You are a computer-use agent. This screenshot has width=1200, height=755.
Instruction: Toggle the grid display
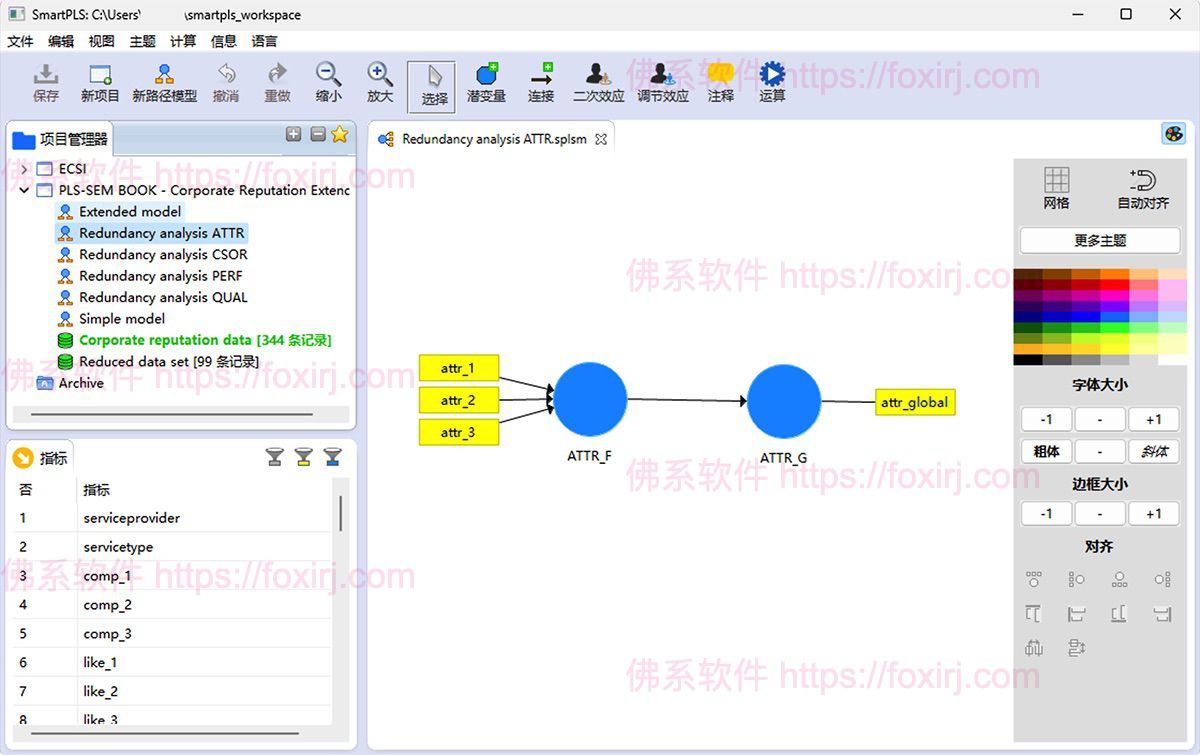point(1056,187)
